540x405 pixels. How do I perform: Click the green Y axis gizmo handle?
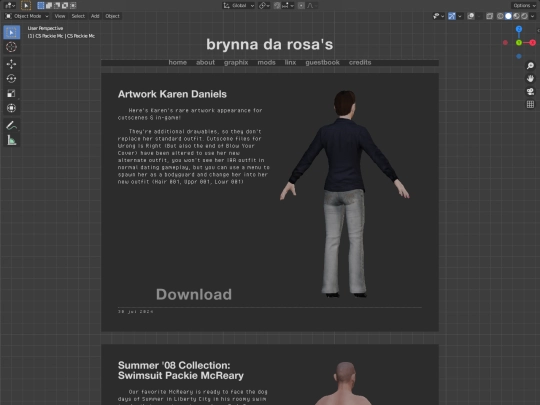(519, 43)
